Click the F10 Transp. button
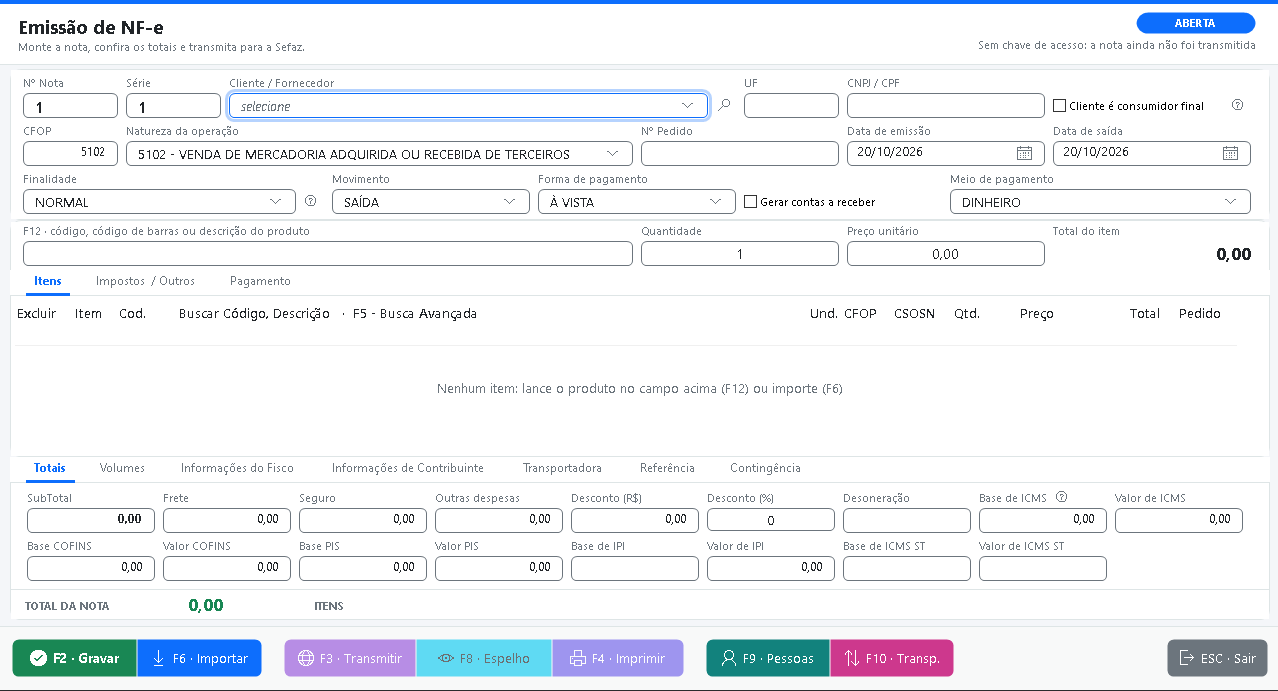The height and width of the screenshot is (691, 1278). click(892, 658)
